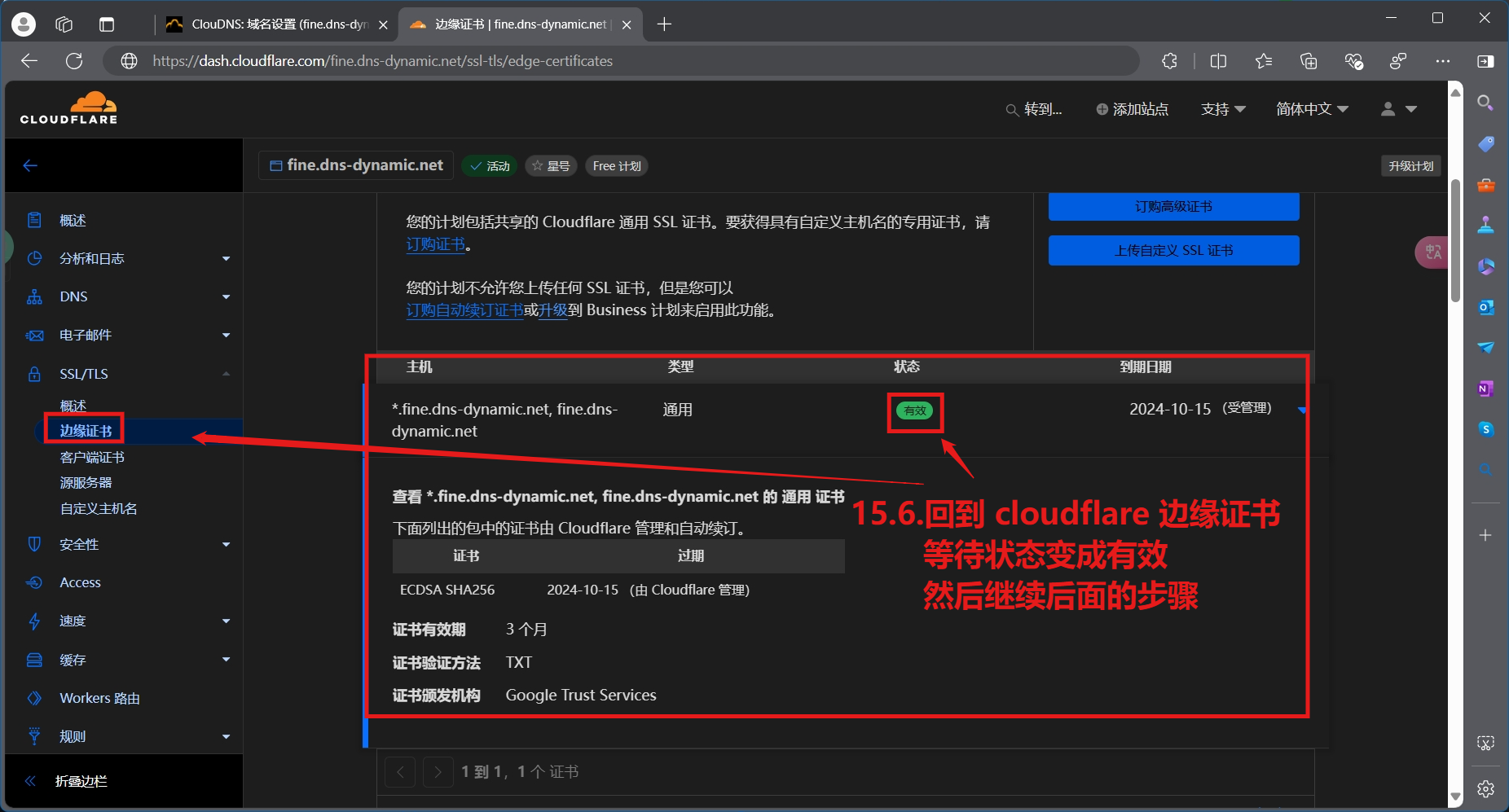Screen dimensions: 1509x812
Task: Click the Cloudflare logo
Action: [69, 108]
